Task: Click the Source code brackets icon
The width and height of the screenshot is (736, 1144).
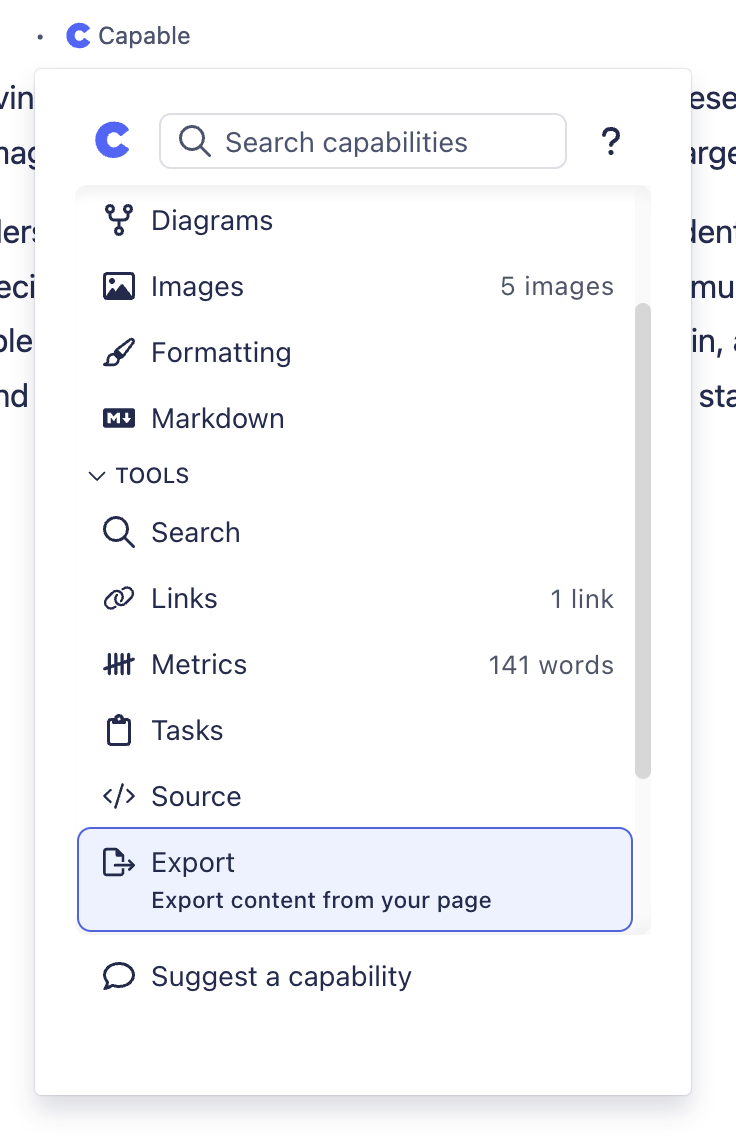Action: point(119,797)
